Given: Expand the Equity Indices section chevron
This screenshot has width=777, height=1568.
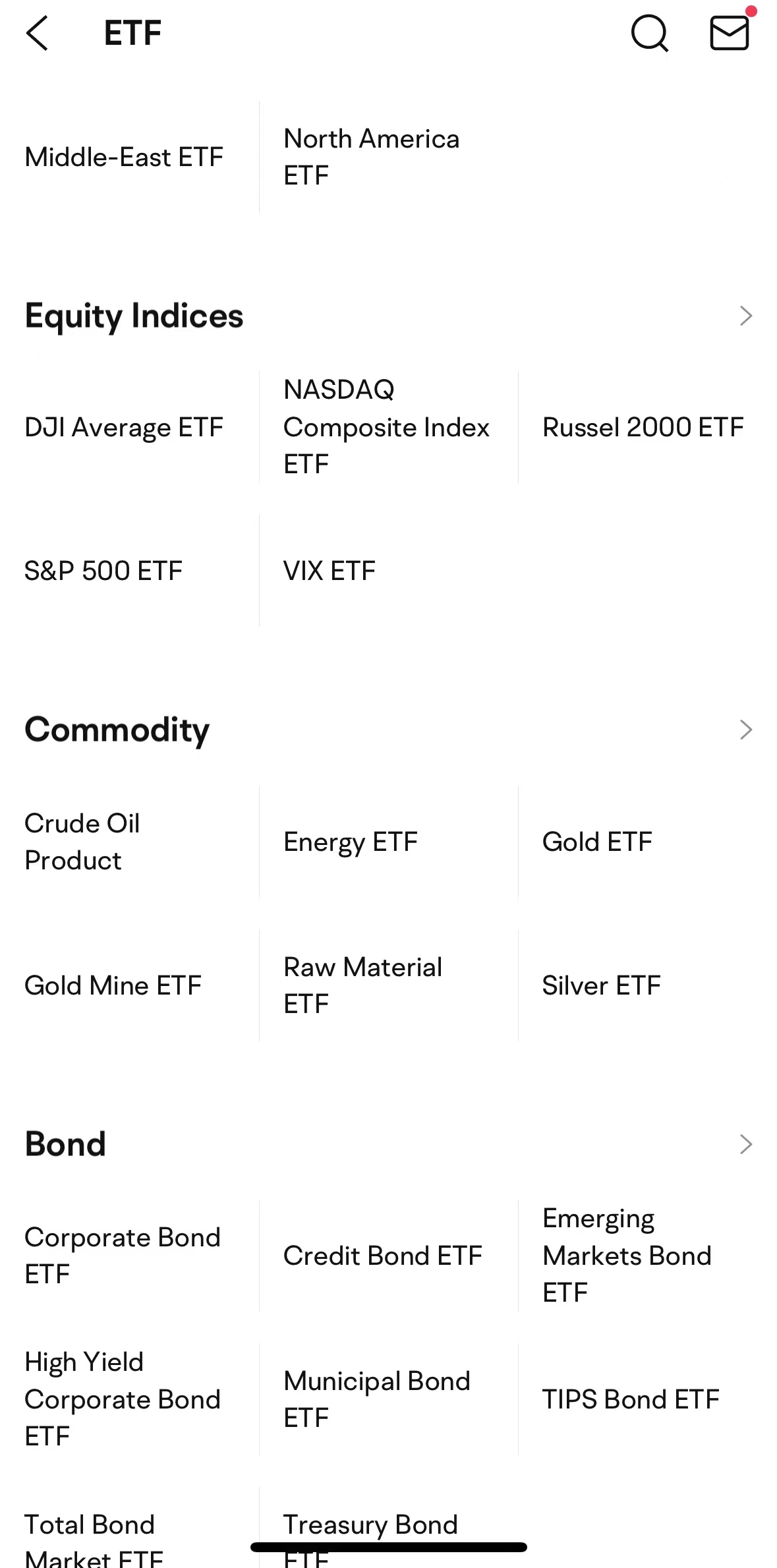Looking at the screenshot, I should coord(745,316).
